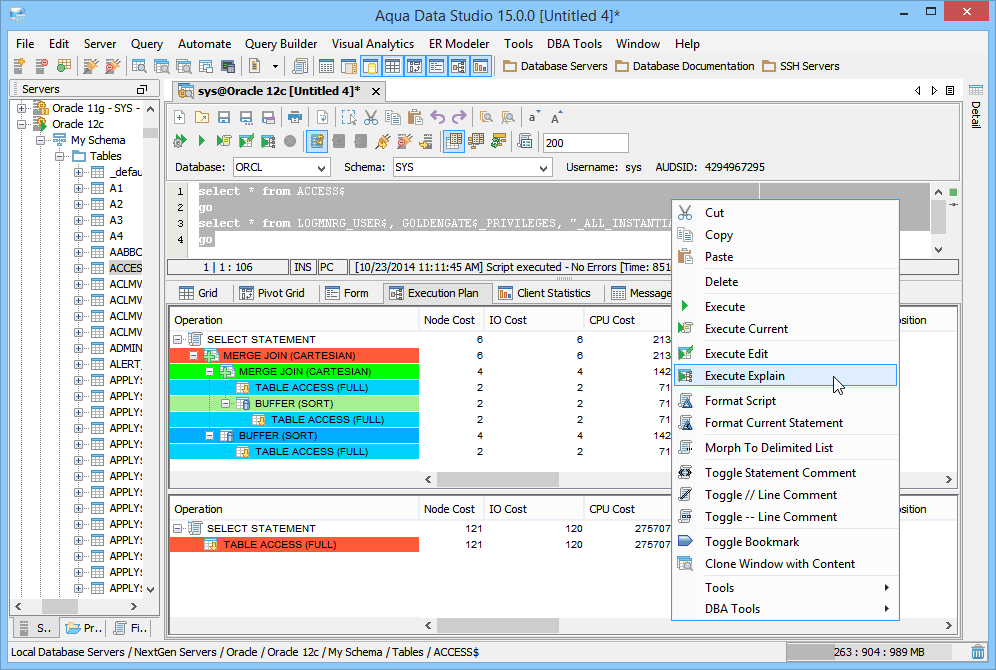
Task: Click the Execute Explain icon in toolbar
Action: coord(268,141)
